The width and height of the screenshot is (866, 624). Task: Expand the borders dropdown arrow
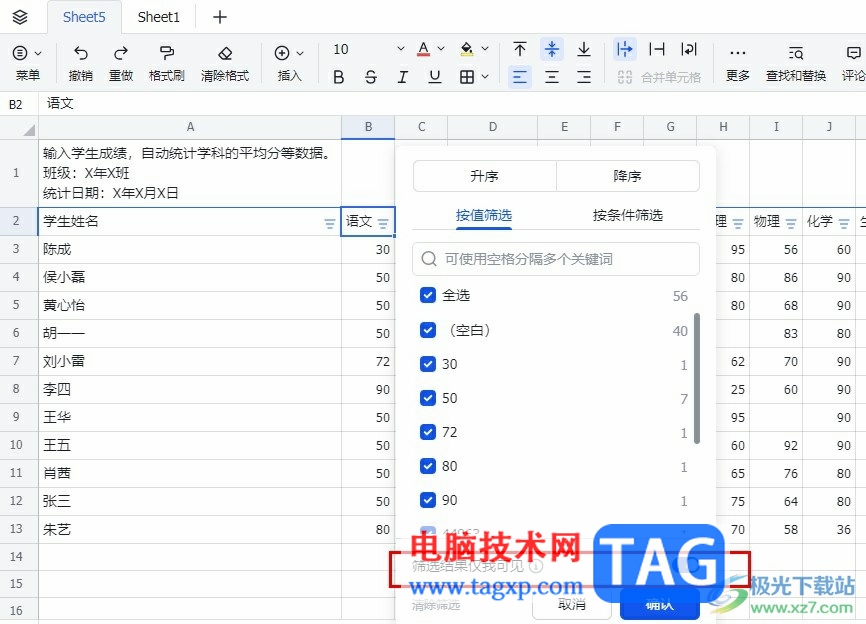point(485,77)
